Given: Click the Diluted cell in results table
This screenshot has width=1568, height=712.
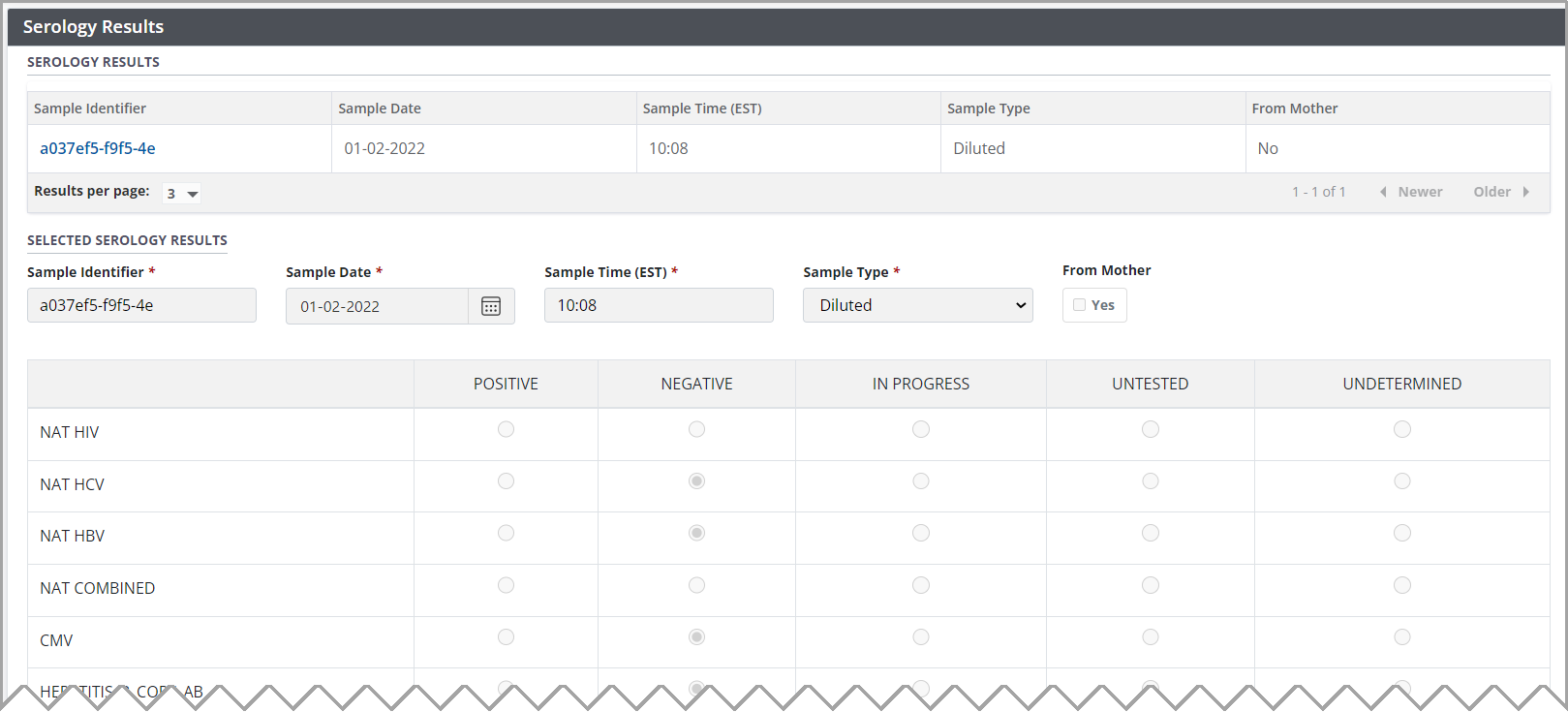Looking at the screenshot, I should 1093,148.
